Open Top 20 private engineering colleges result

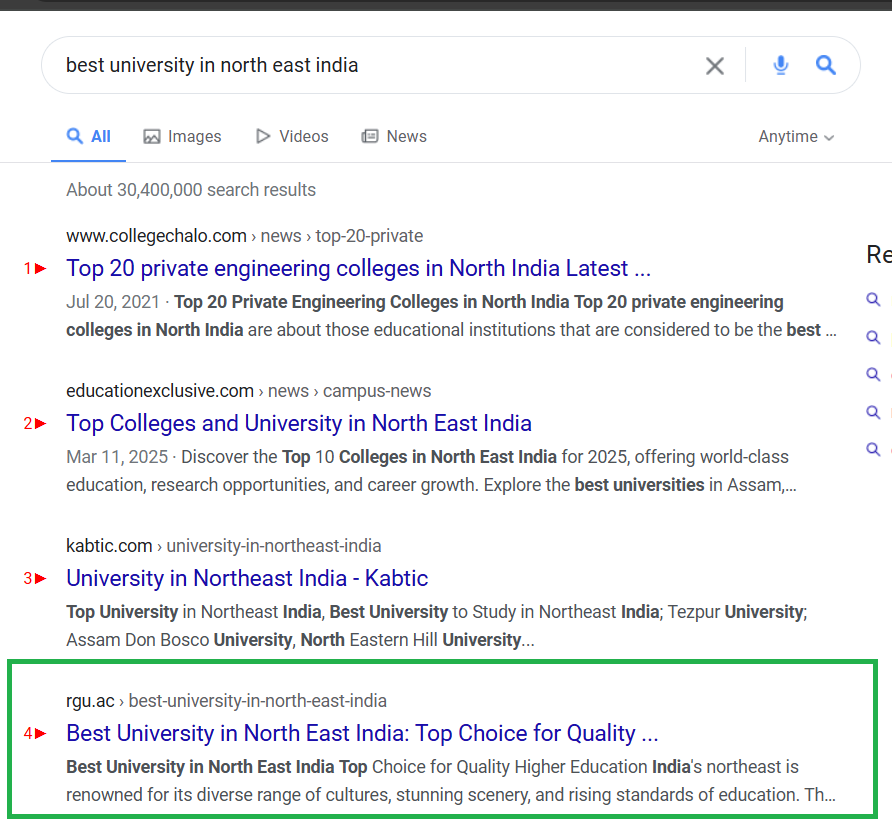pos(358,268)
